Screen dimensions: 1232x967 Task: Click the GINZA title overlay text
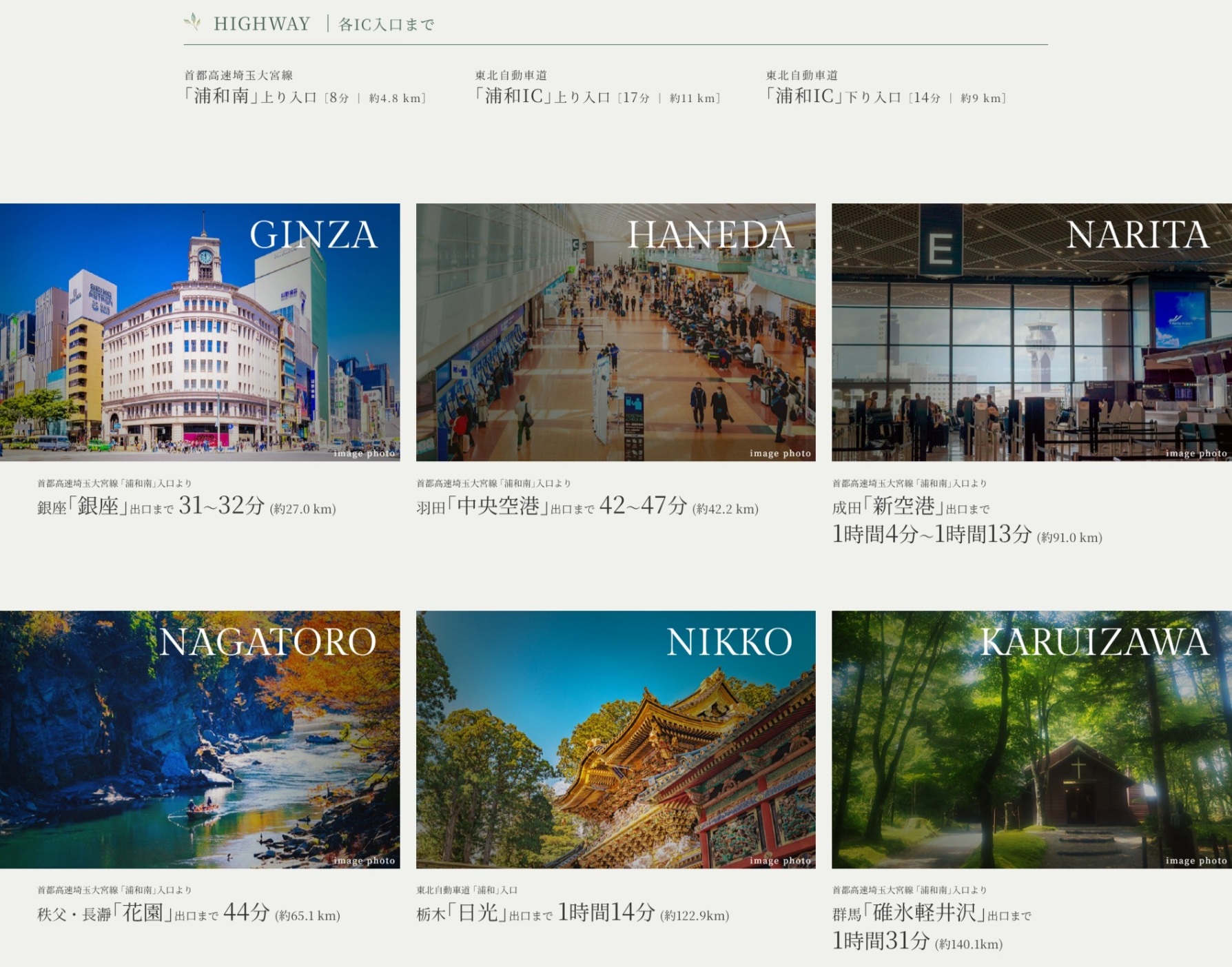[x=314, y=235]
